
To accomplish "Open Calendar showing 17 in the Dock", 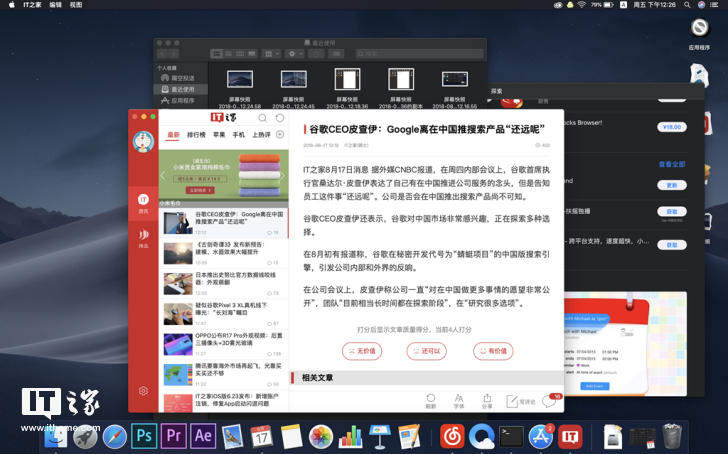I will (262, 436).
